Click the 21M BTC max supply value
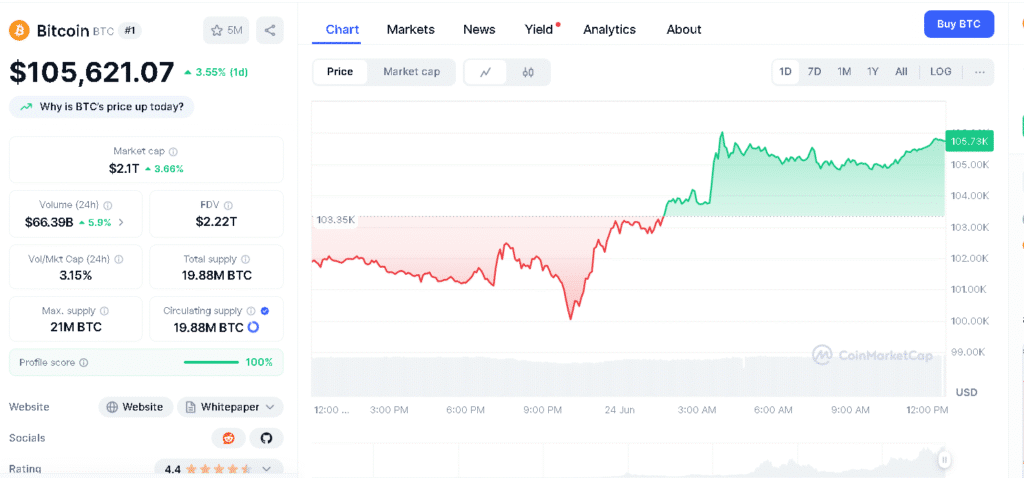1024x478 pixels. 76,327
